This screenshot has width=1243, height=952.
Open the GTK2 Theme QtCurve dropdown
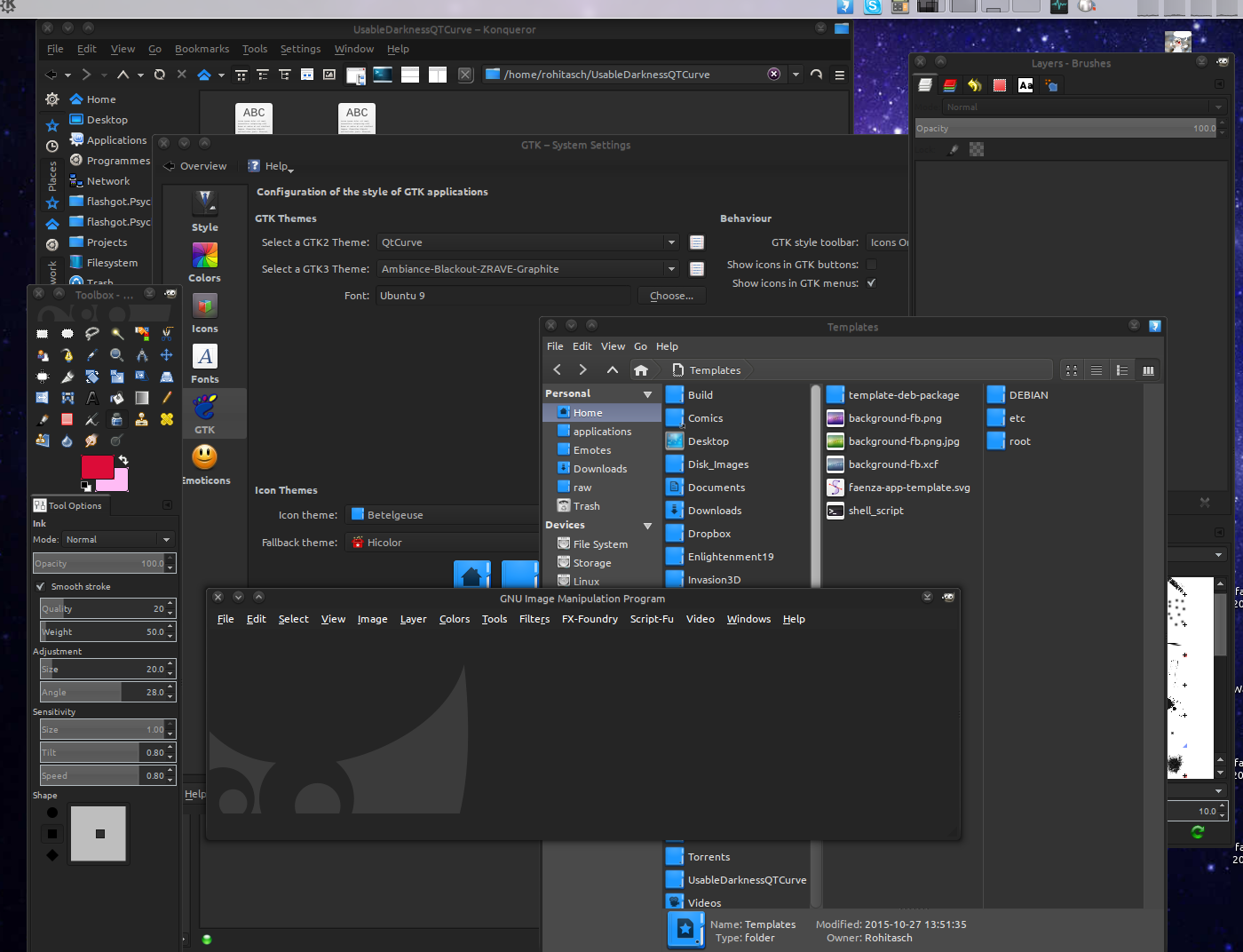(528, 242)
